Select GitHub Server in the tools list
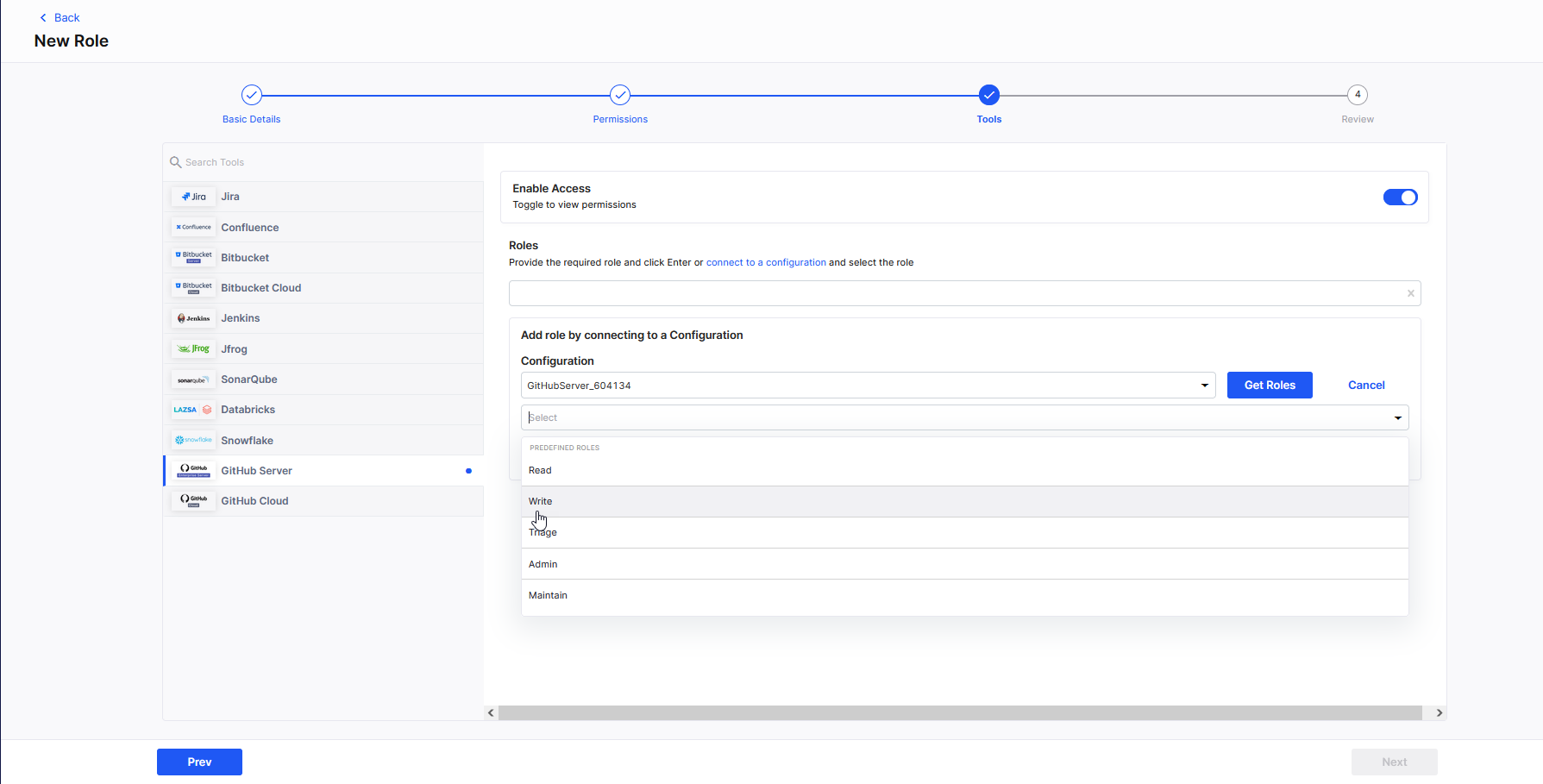1543x784 pixels. 323,471
